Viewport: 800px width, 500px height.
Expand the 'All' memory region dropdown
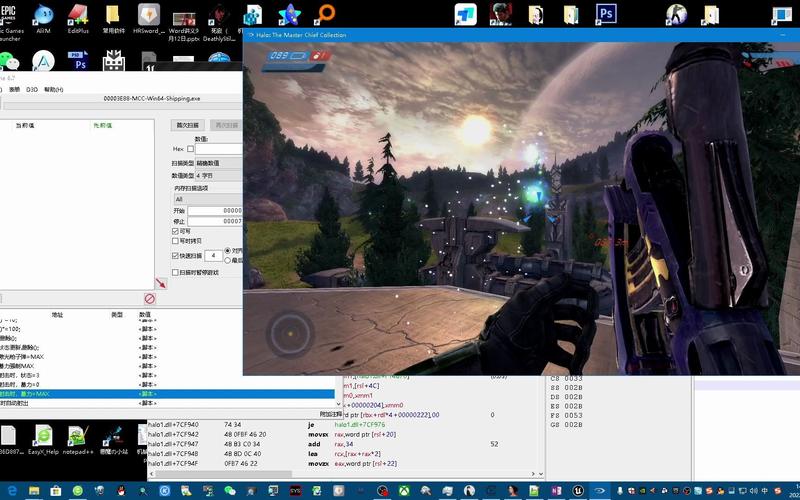[208, 199]
